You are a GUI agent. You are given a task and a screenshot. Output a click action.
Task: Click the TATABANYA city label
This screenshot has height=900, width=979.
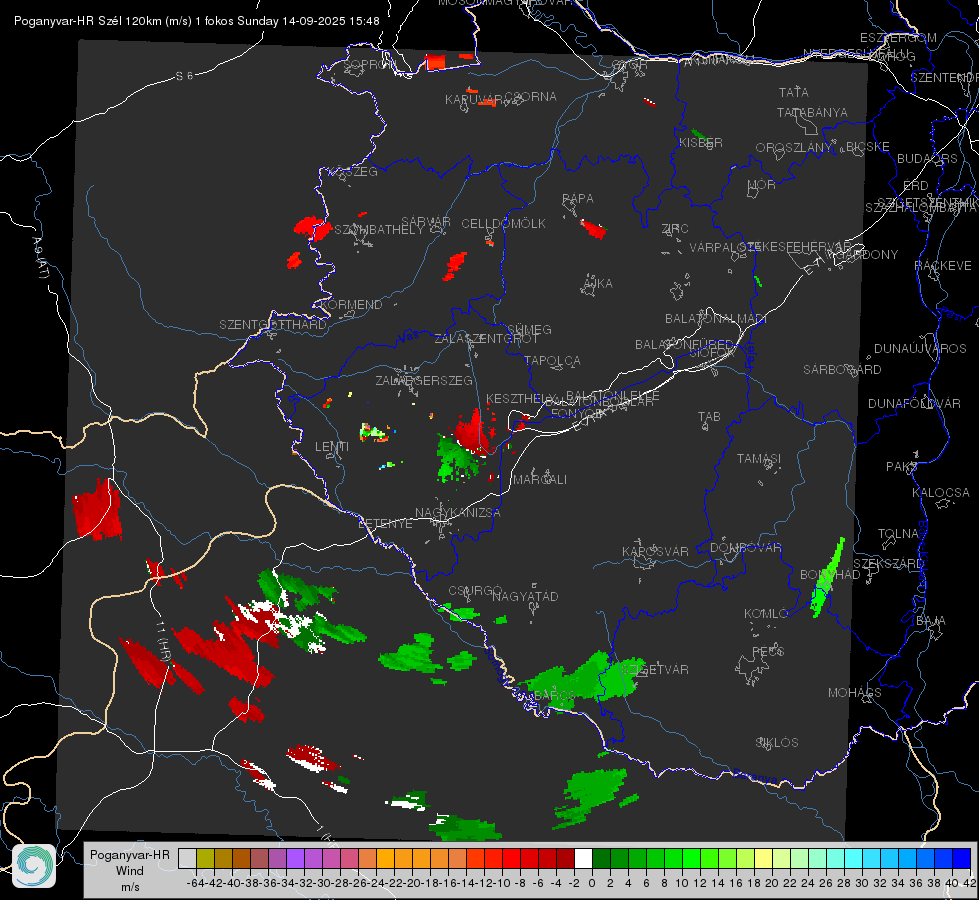pyautogui.click(x=812, y=112)
